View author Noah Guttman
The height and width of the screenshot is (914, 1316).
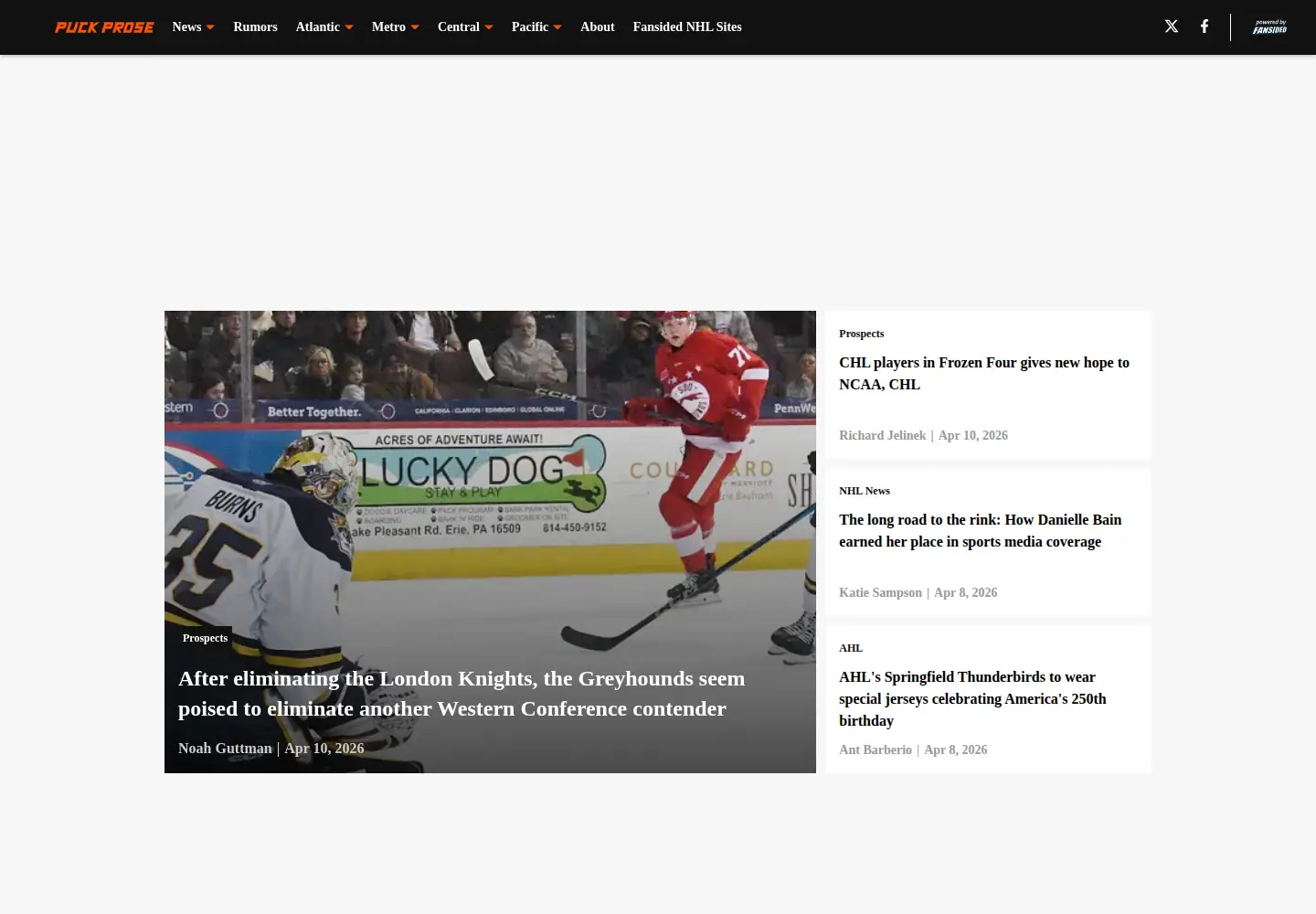[x=225, y=749]
